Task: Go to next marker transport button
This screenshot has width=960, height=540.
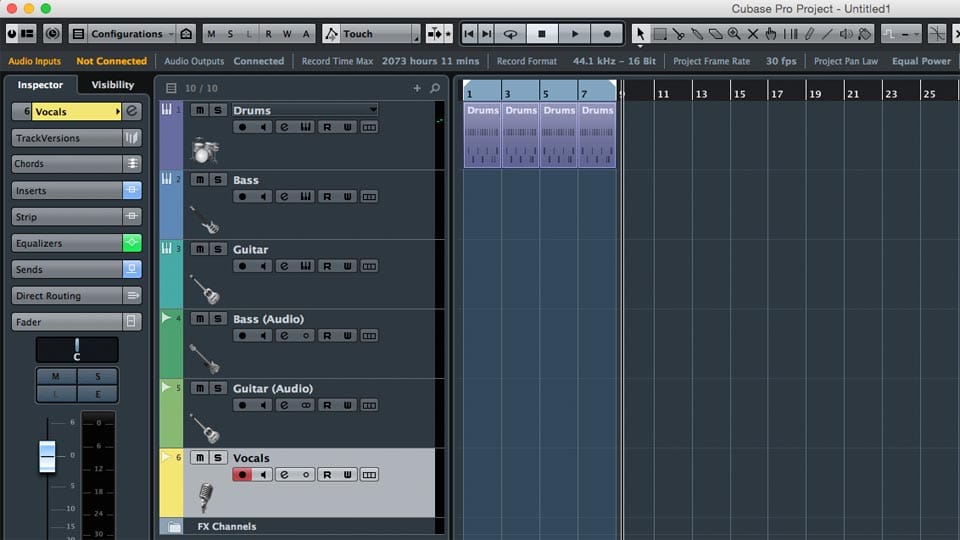Action: click(x=487, y=34)
